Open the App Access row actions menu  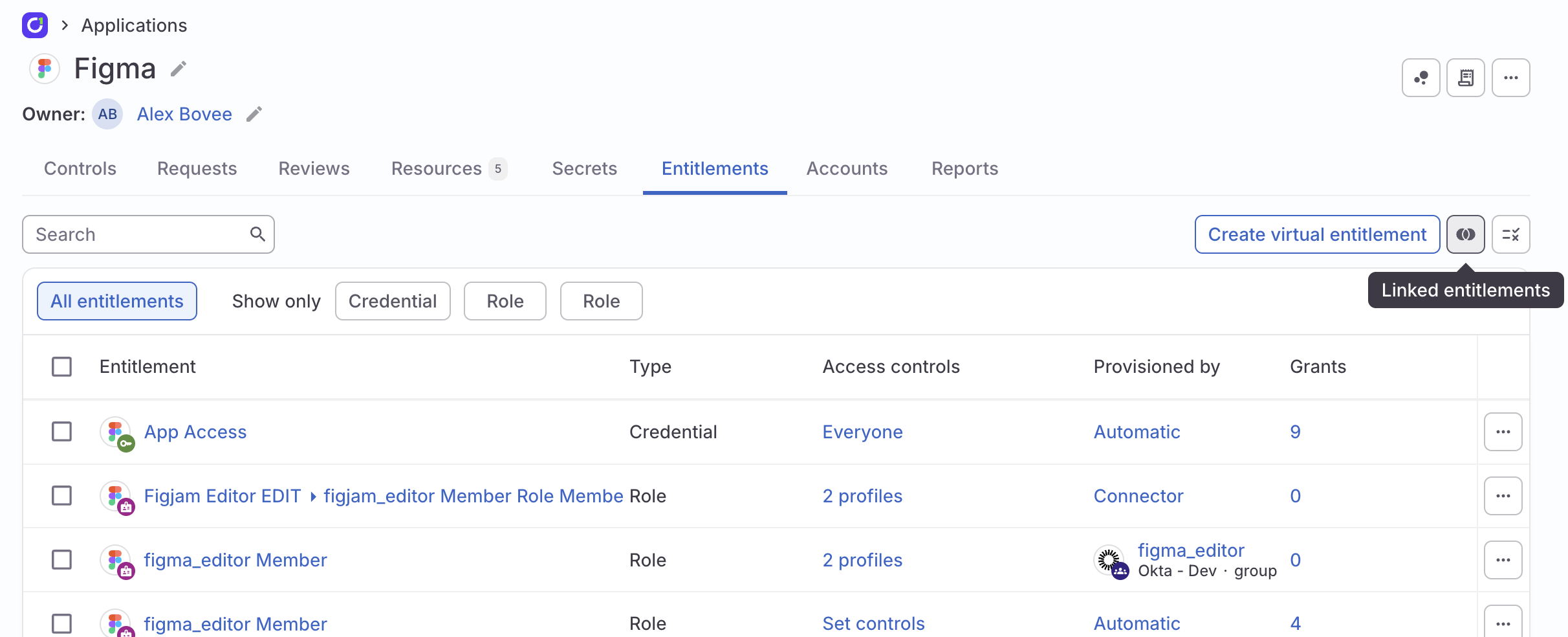[1503, 431]
